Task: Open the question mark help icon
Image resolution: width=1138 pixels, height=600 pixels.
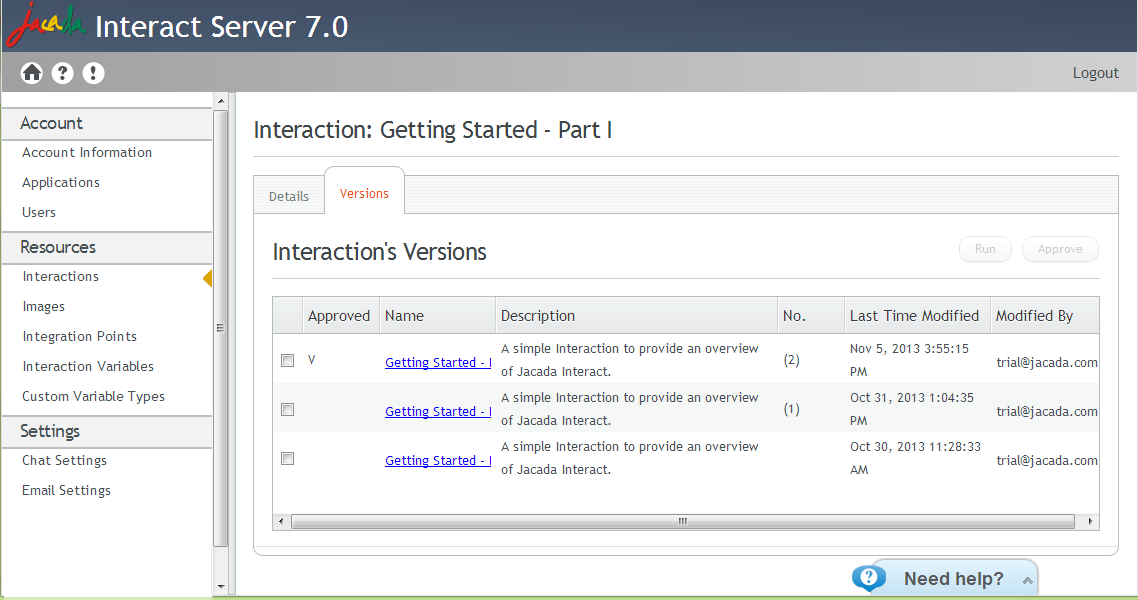Action: point(62,73)
